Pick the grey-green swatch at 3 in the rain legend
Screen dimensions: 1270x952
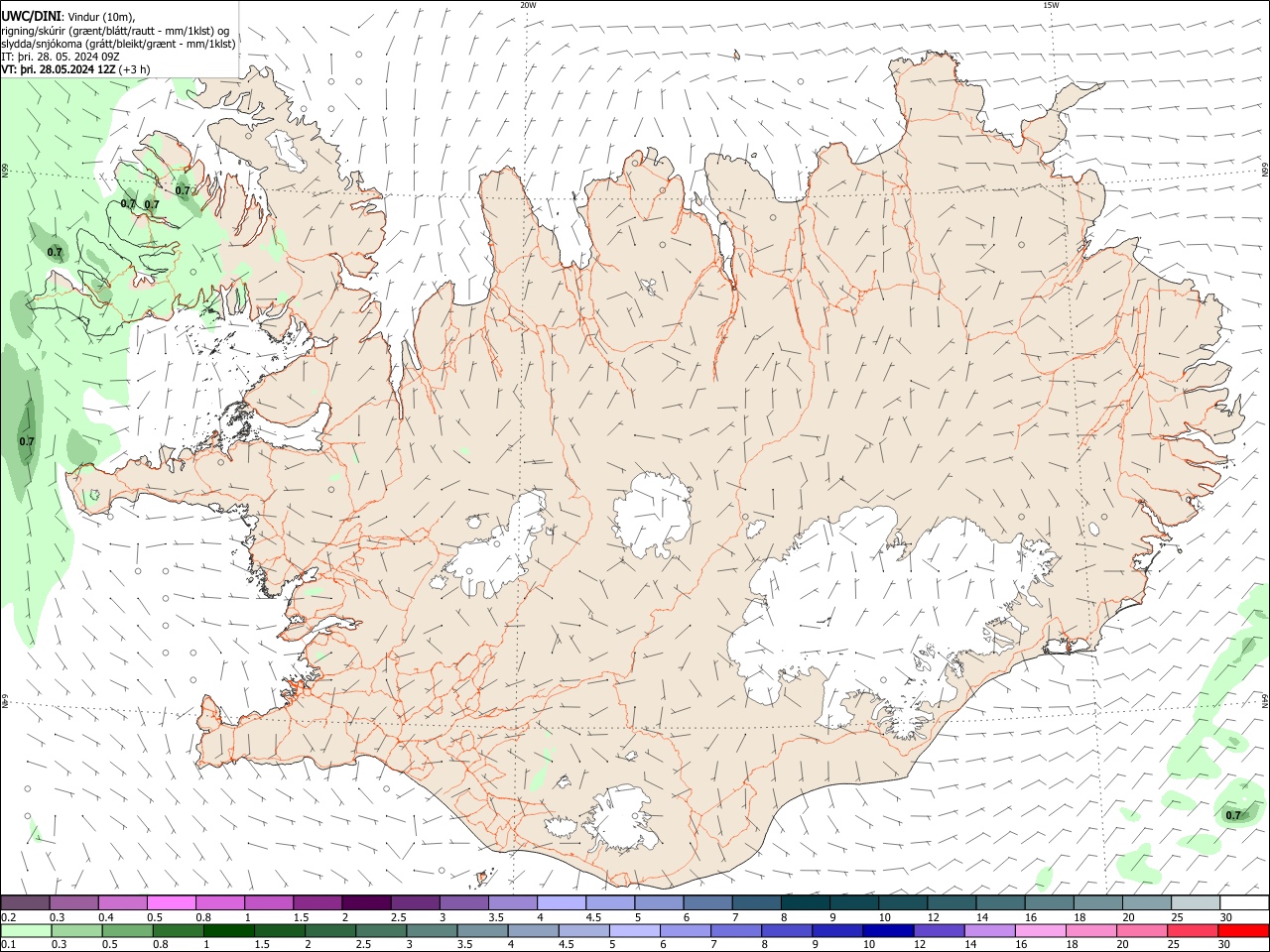[431, 930]
